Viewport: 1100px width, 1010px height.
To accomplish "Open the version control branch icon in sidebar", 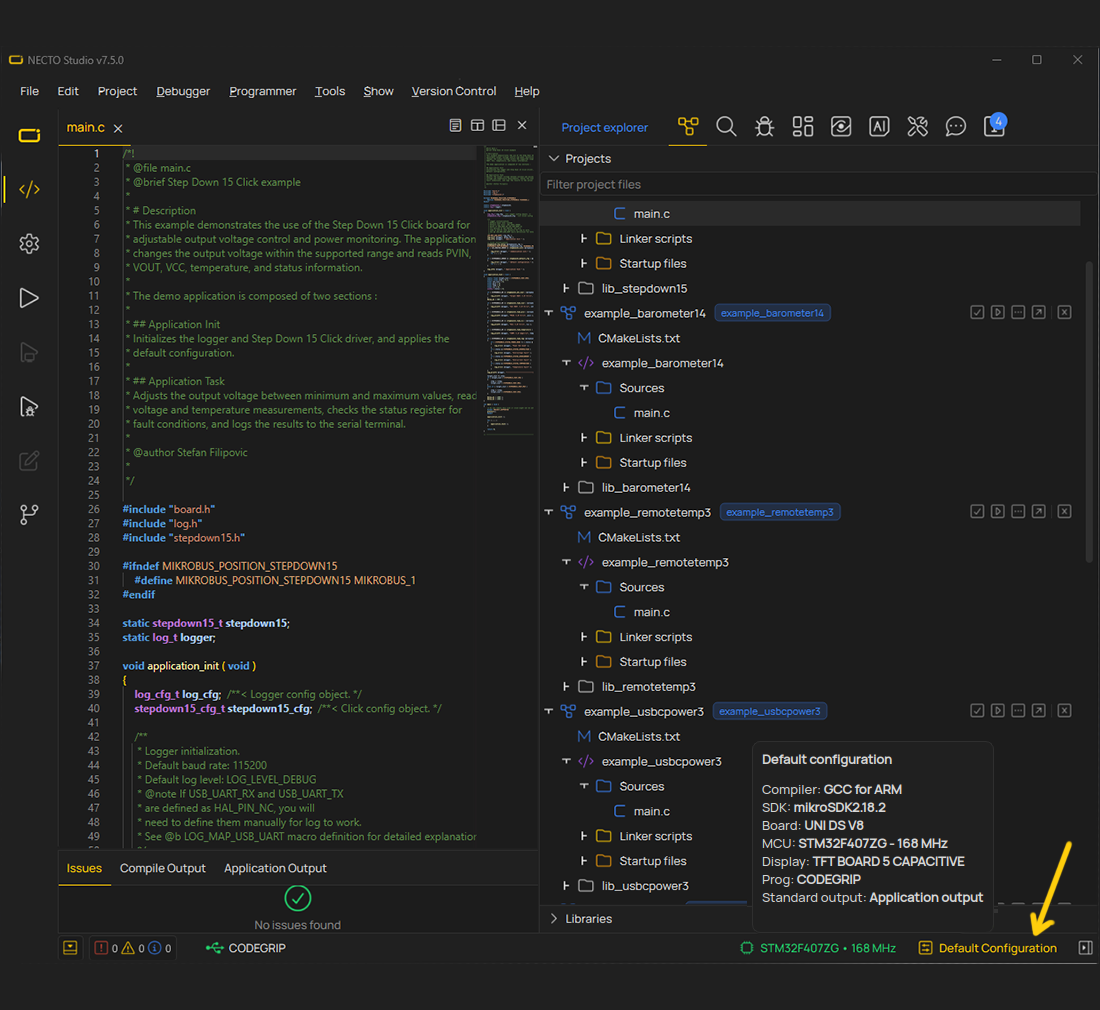I will point(29,515).
